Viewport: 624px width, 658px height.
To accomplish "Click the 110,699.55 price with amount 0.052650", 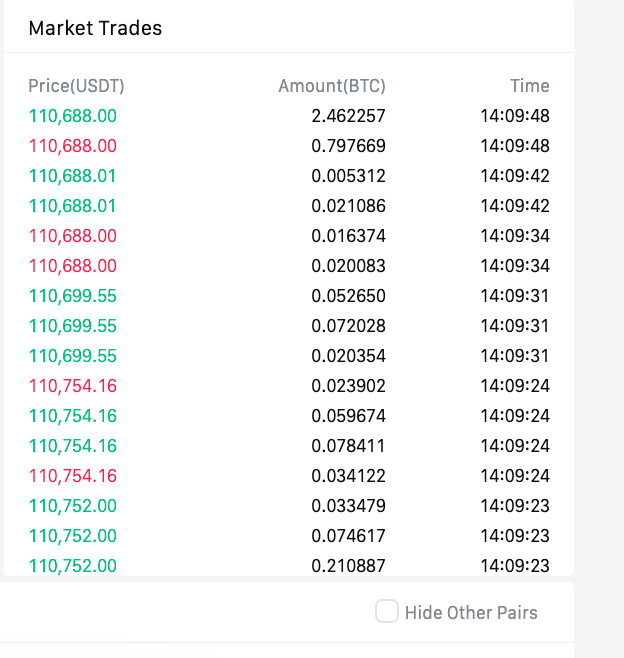I will pyautogui.click(x=73, y=296).
